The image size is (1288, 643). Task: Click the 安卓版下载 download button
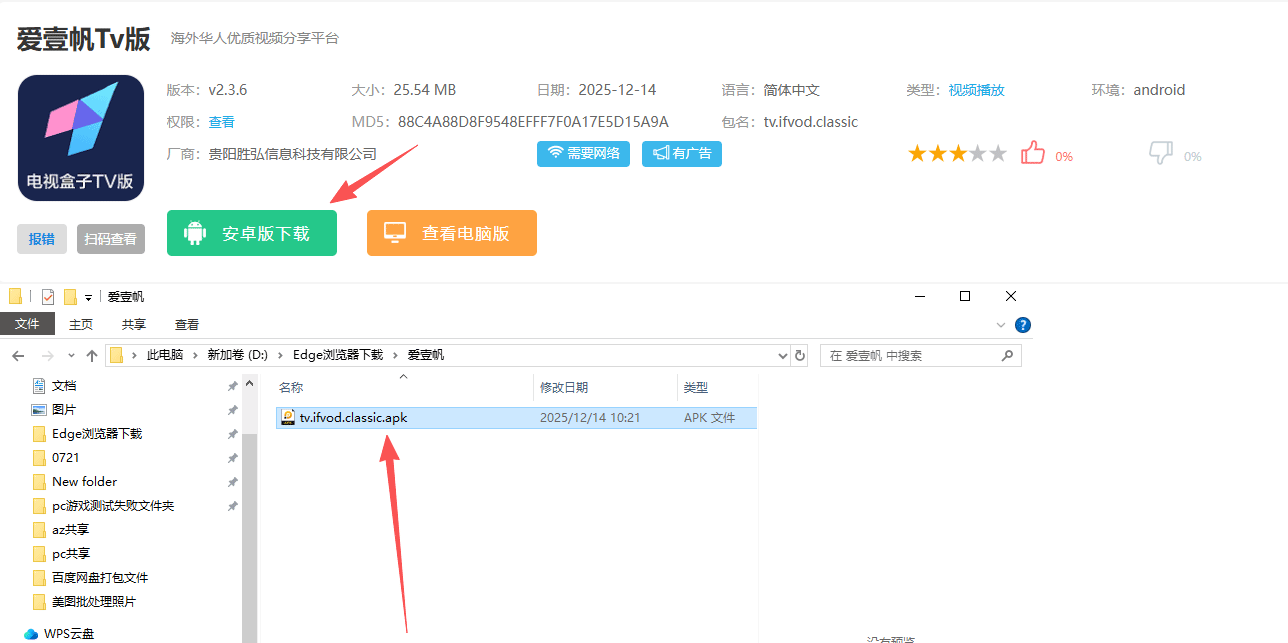tap(252, 233)
